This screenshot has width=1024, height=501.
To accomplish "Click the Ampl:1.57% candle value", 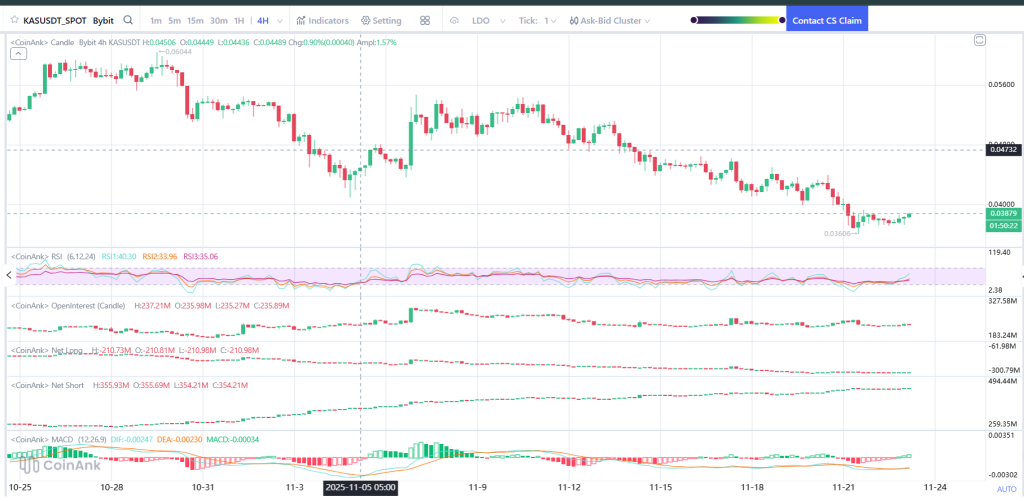I will click(x=378, y=42).
